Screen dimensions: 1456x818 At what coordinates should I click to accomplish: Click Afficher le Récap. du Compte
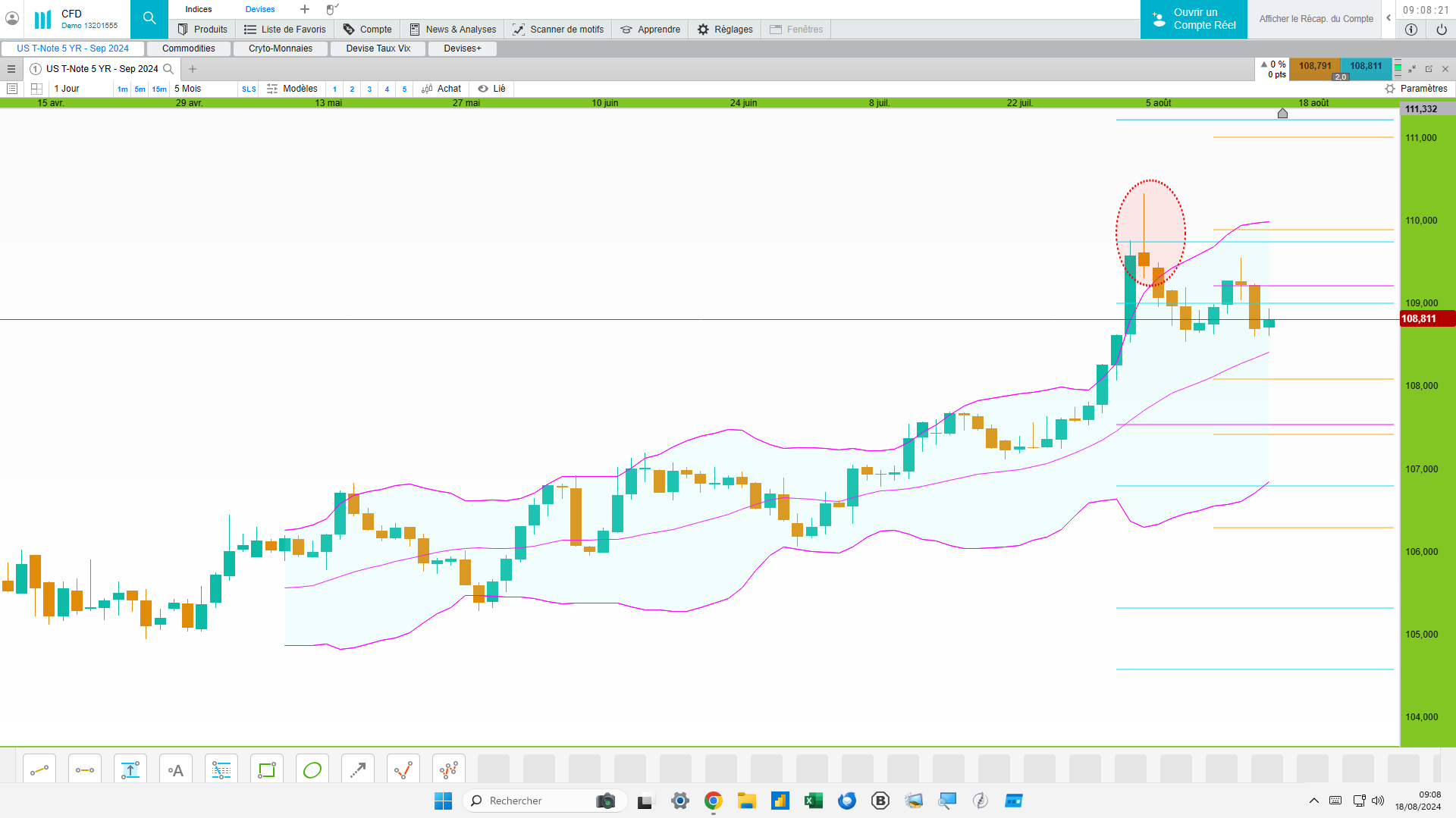tap(1316, 19)
